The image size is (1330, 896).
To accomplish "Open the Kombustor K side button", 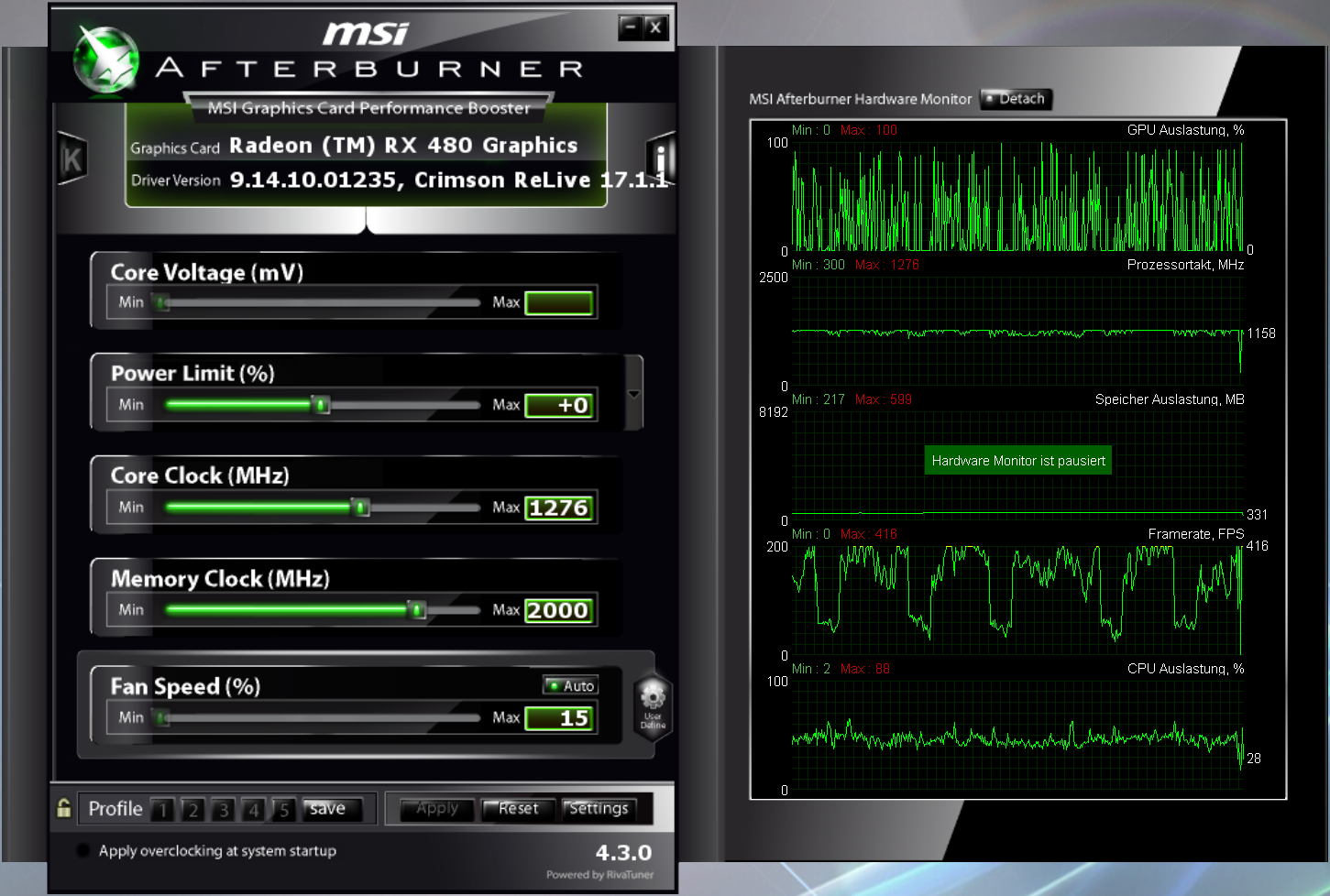I will click(72, 158).
